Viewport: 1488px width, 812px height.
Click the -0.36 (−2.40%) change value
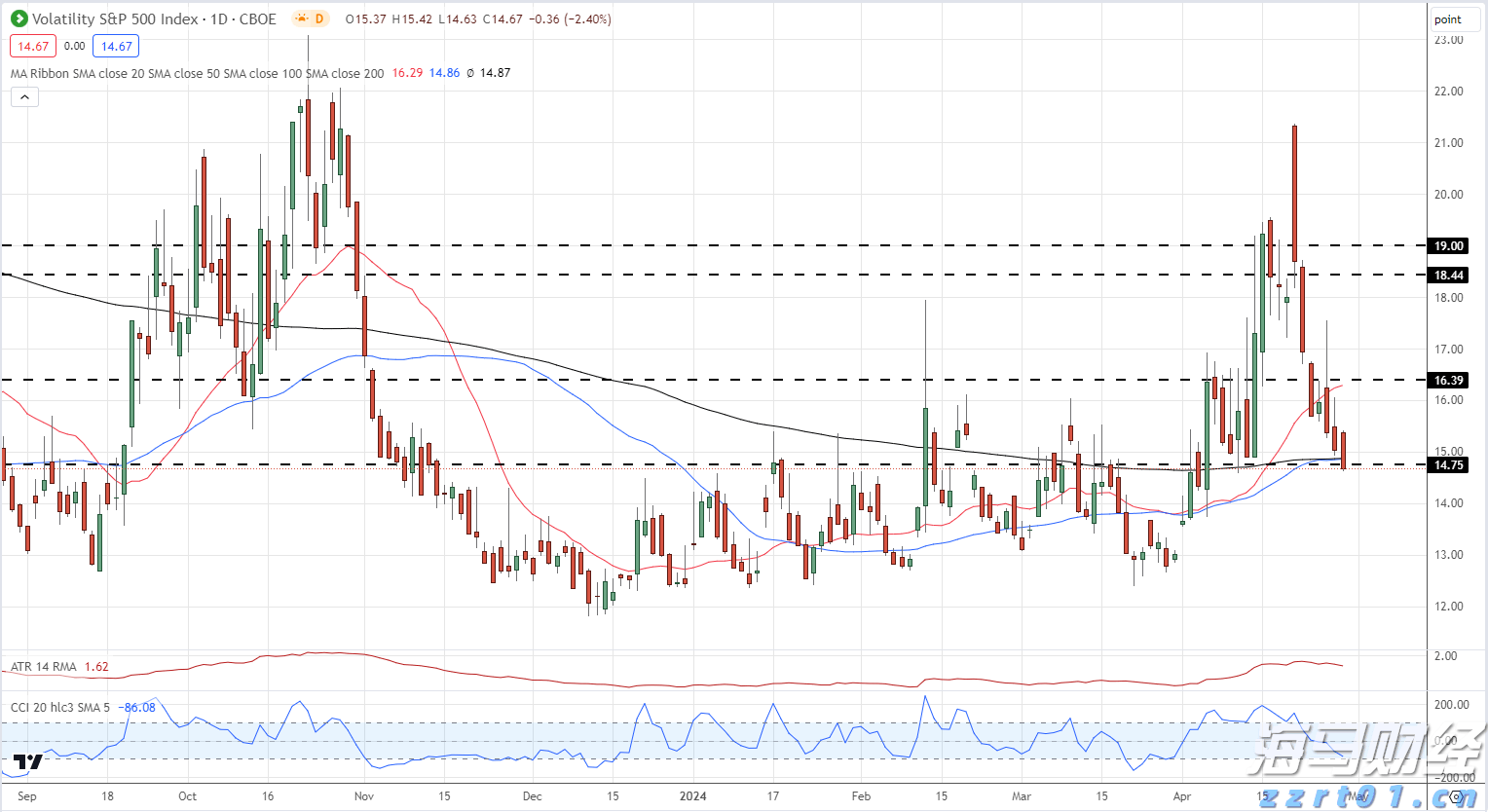click(x=570, y=19)
